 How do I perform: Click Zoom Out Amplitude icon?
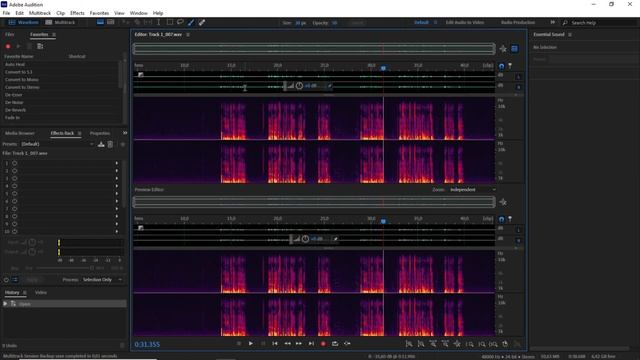coord(421,344)
